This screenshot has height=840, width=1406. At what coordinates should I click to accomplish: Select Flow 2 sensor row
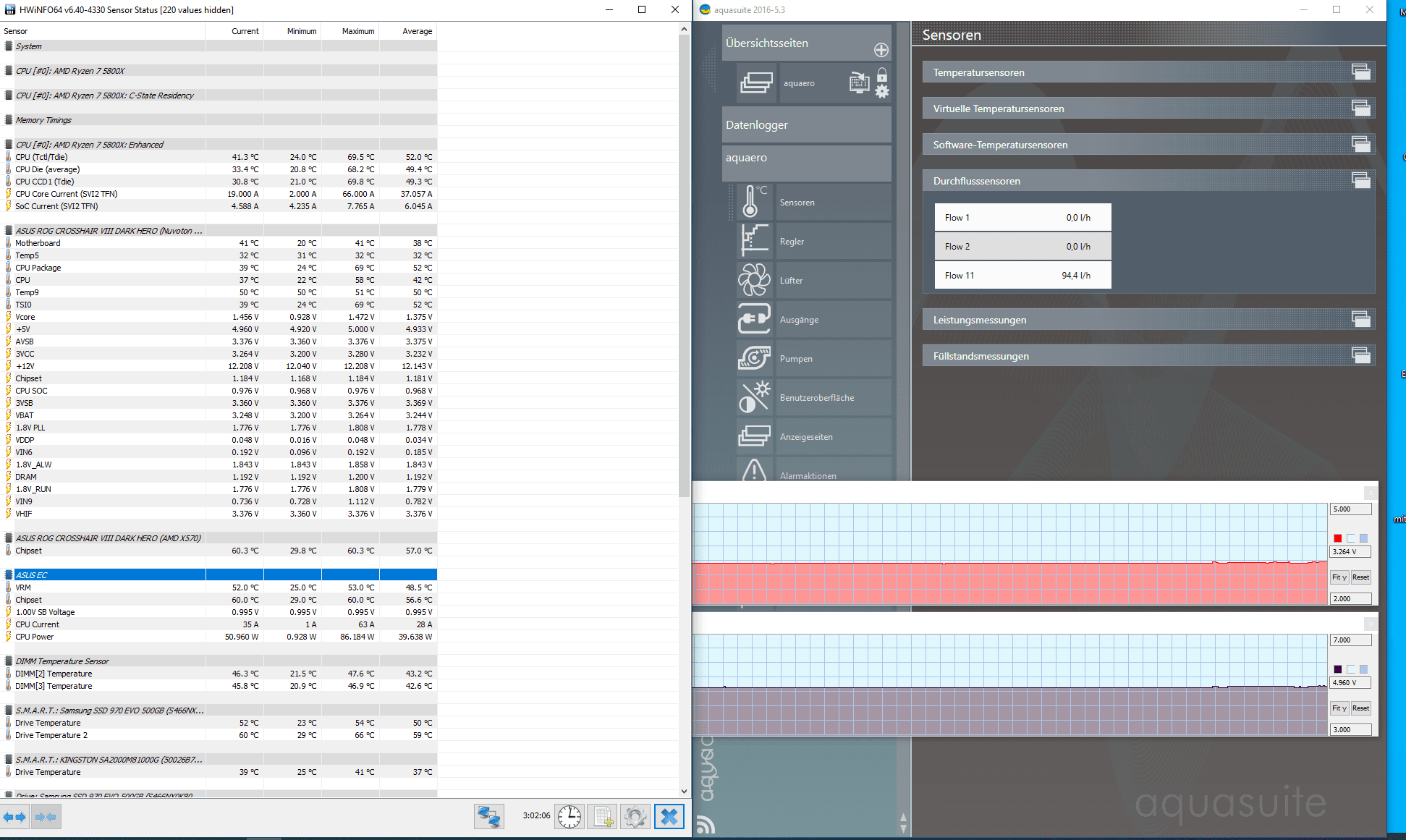[1022, 246]
